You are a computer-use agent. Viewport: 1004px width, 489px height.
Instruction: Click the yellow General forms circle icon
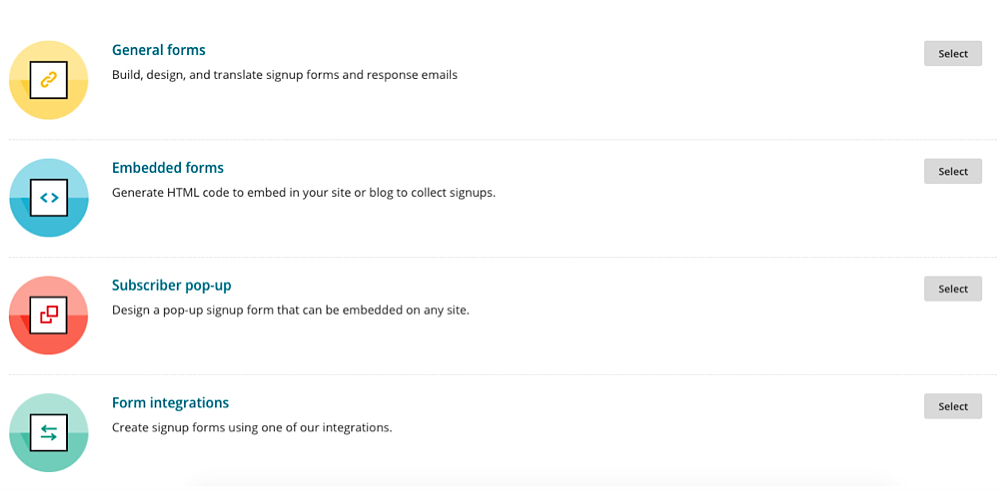[x=49, y=80]
